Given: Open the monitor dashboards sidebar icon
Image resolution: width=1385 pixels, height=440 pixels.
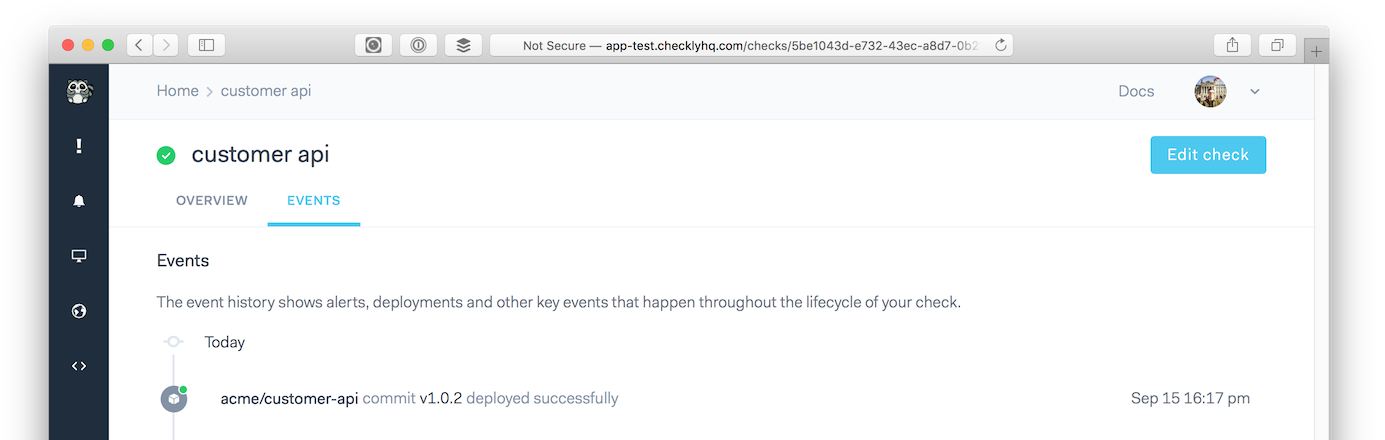Looking at the screenshot, I should coord(79,256).
